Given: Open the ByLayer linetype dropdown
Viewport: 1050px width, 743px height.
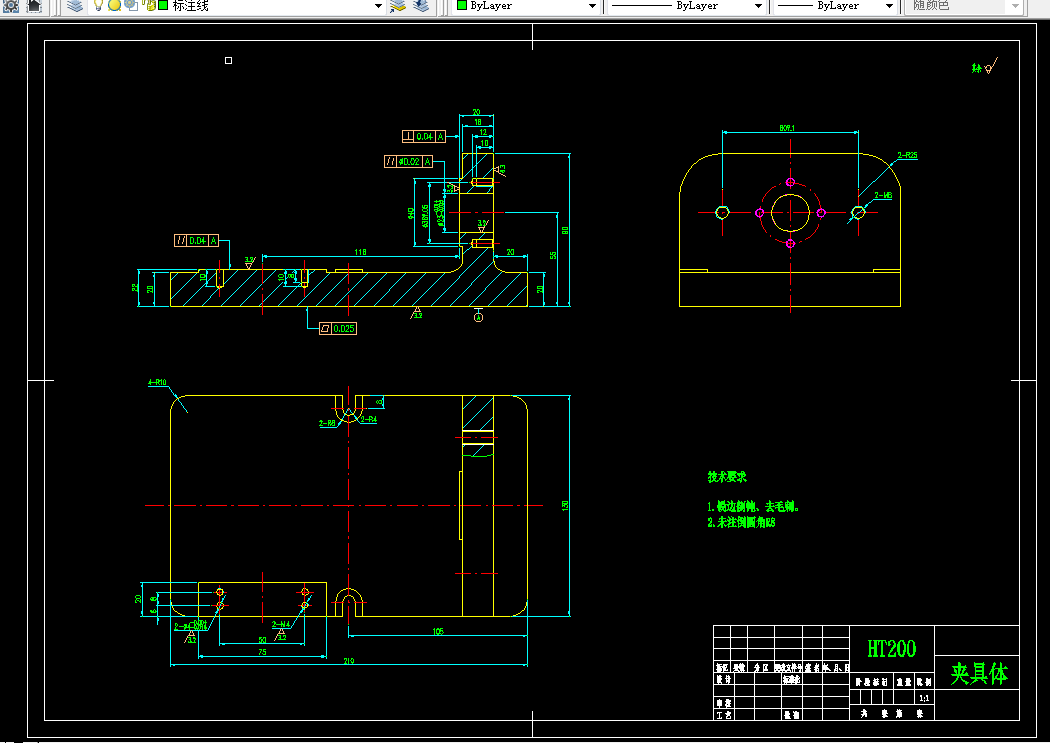Looking at the screenshot, I should pyautogui.click(x=758, y=6).
